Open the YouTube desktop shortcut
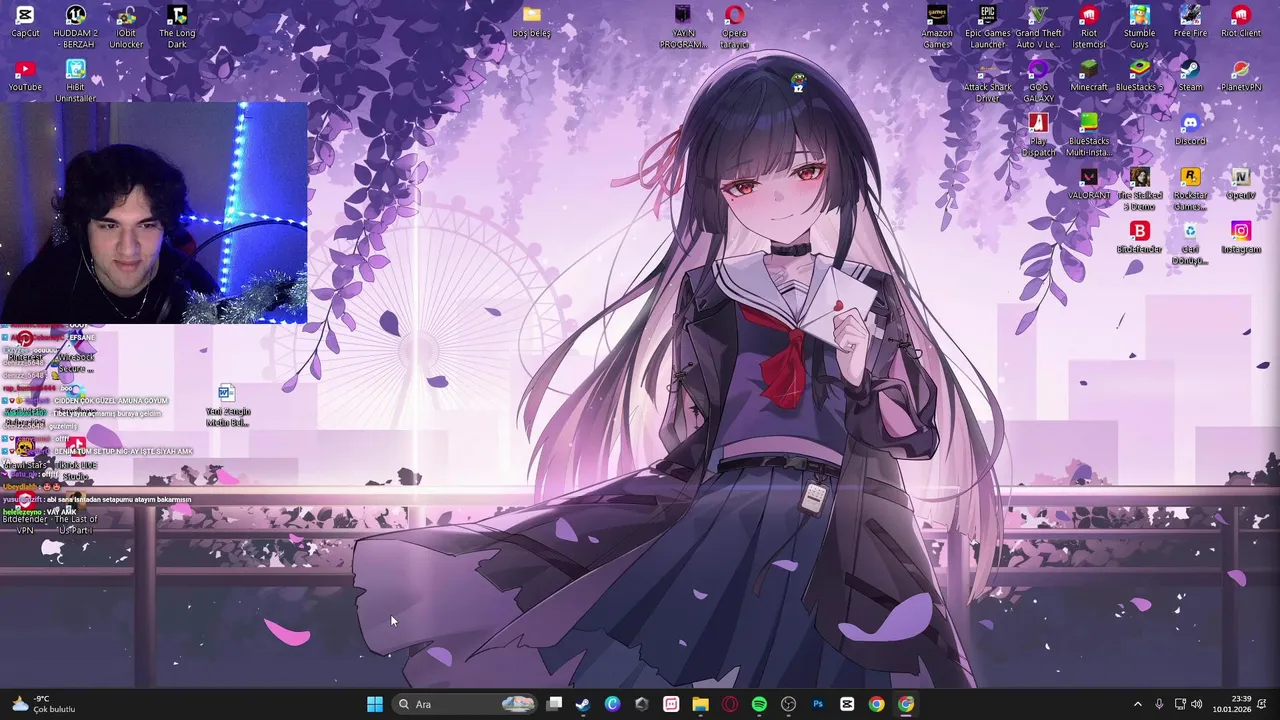This screenshot has height=720, width=1280. (x=25, y=76)
